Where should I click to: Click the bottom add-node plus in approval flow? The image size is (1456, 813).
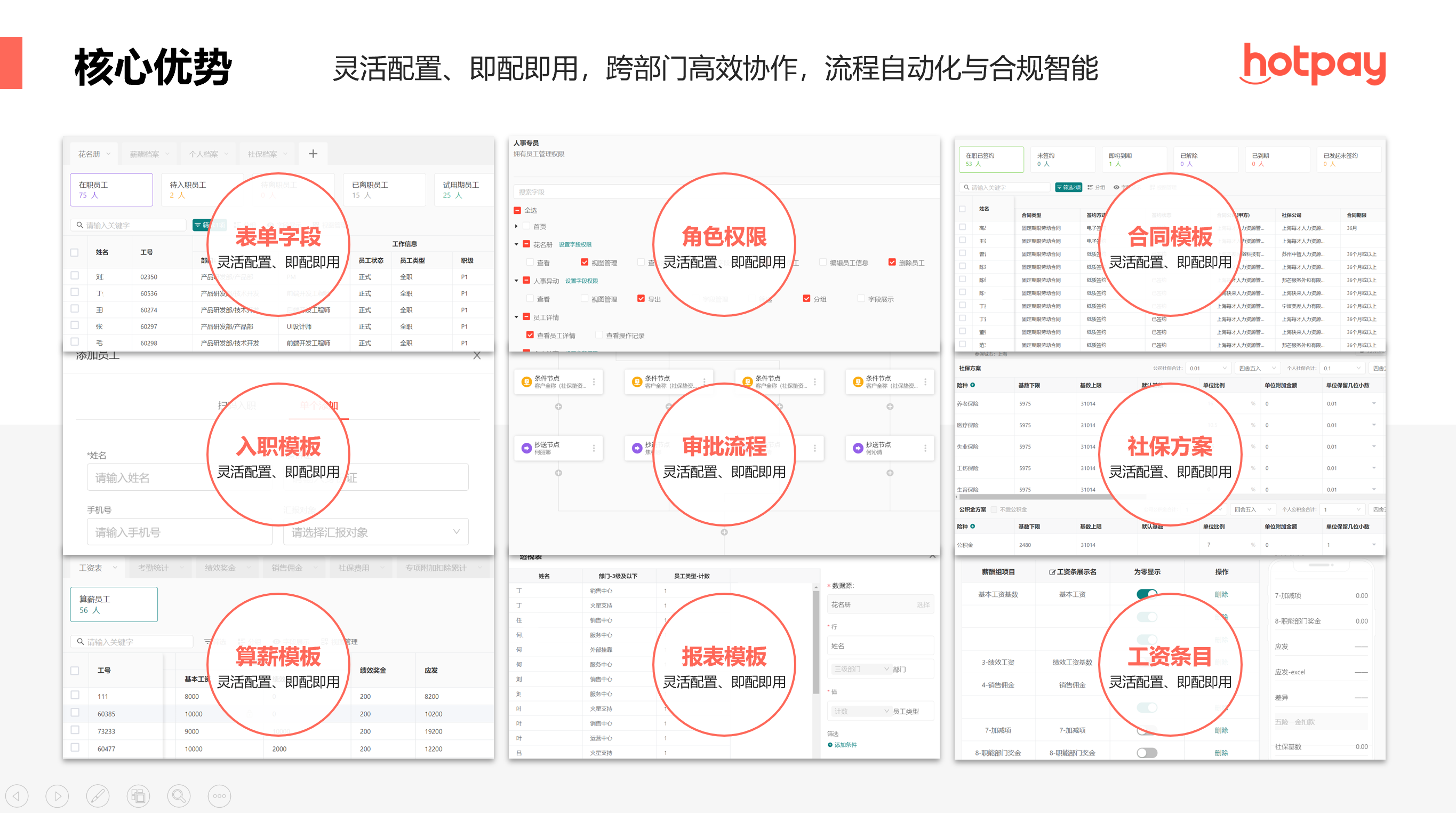tap(724, 532)
